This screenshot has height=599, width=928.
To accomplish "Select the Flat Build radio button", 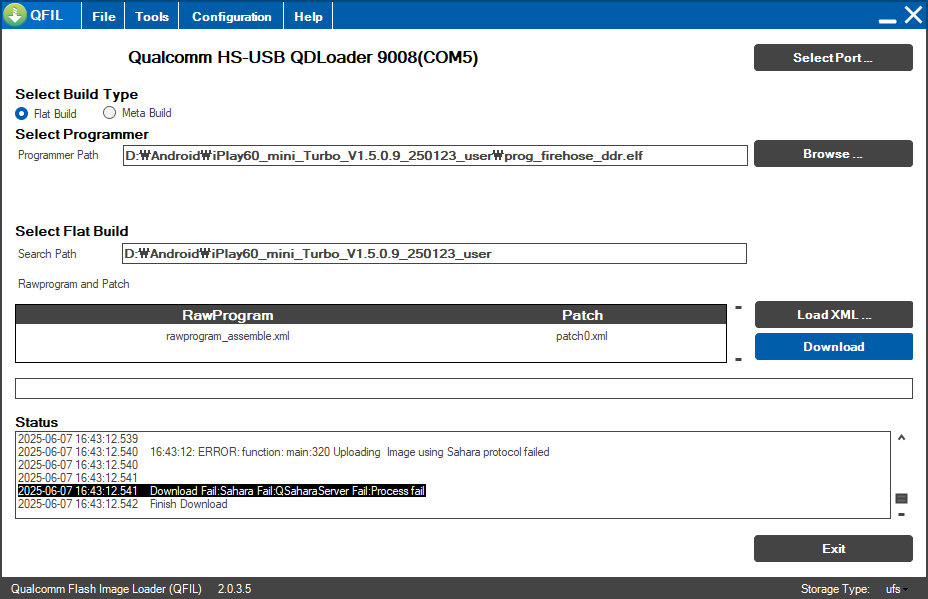I will (22, 114).
